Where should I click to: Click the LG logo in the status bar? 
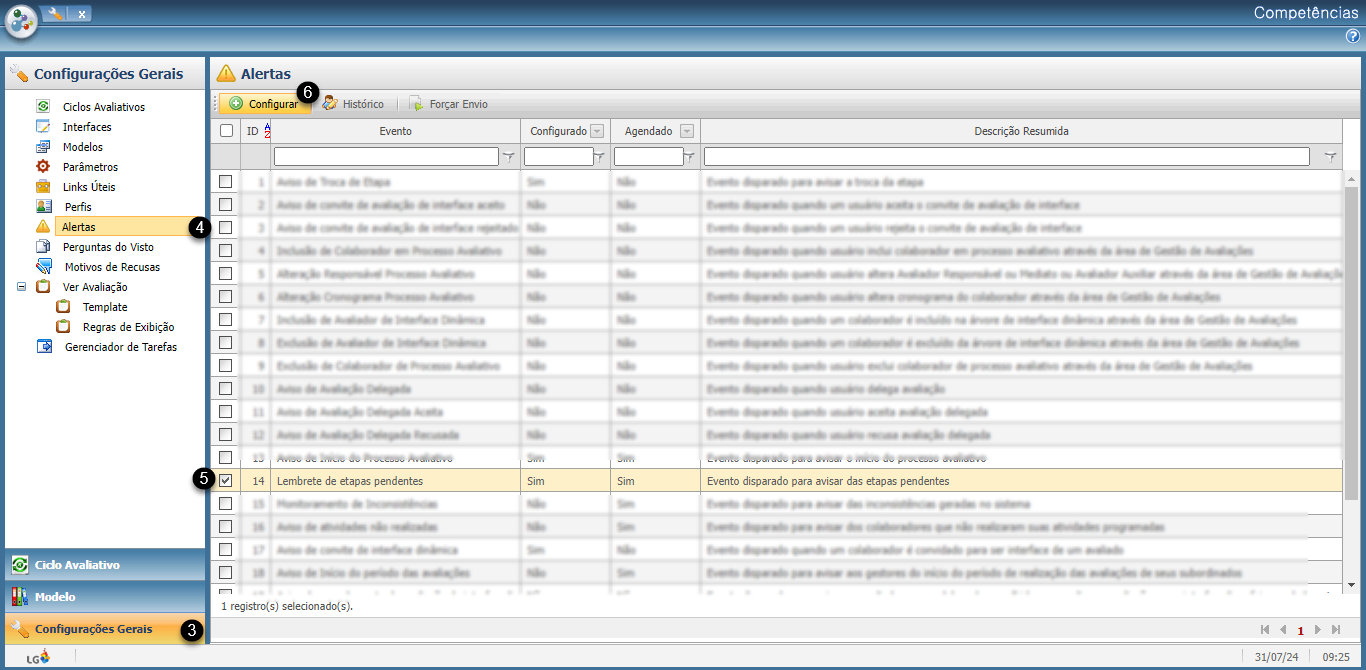pos(37,657)
